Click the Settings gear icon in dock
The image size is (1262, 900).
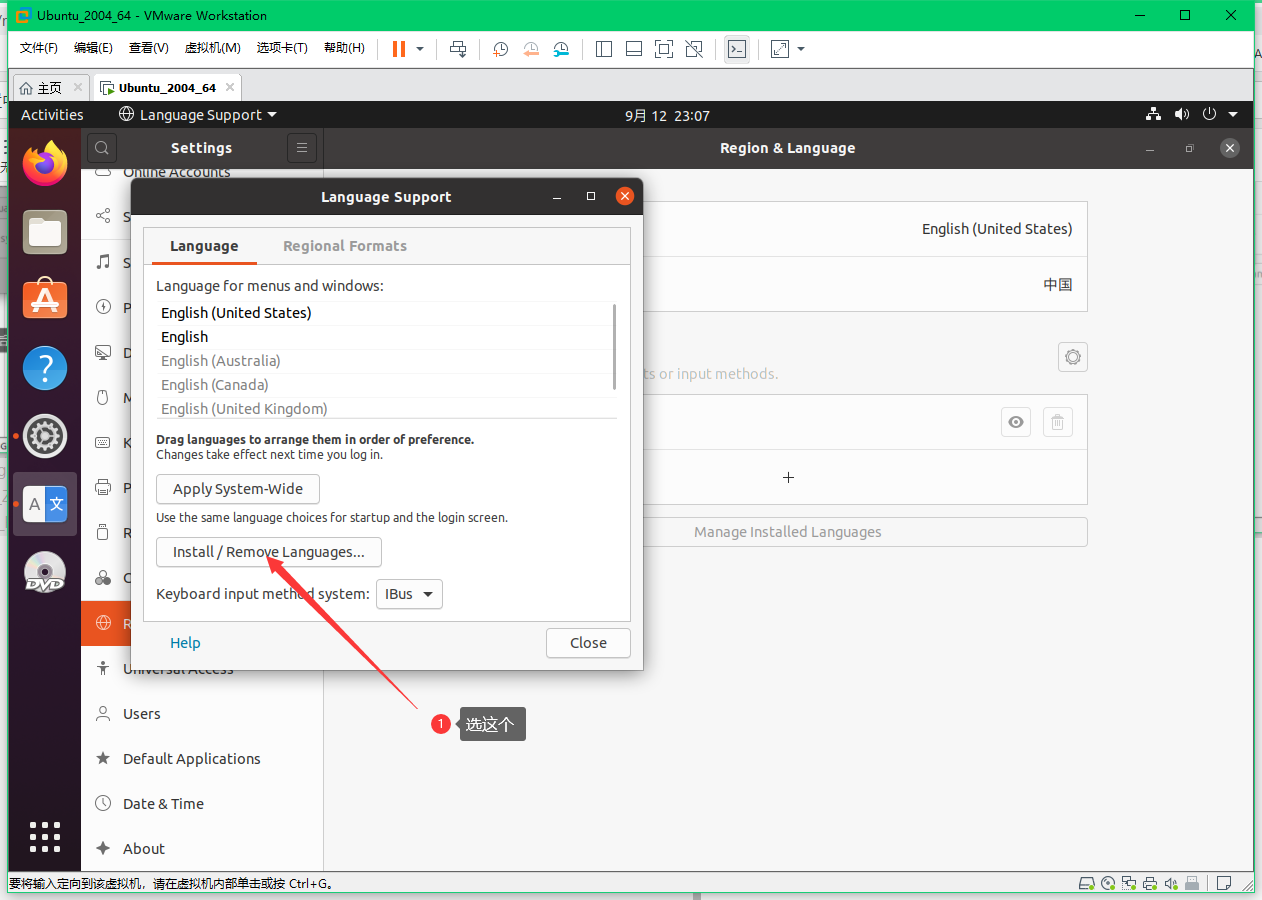coord(45,436)
